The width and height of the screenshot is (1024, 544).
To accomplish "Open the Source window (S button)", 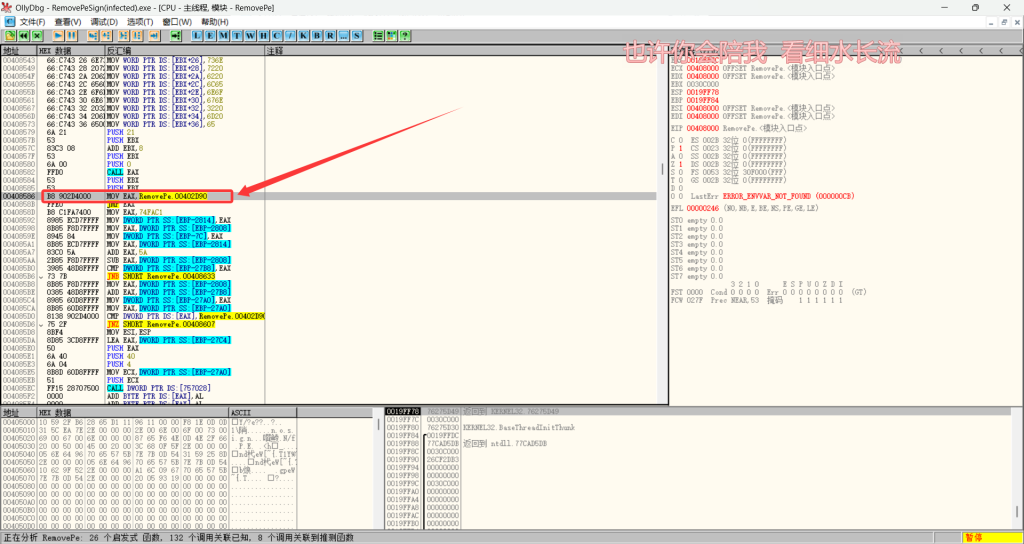I will pyautogui.click(x=356, y=36).
